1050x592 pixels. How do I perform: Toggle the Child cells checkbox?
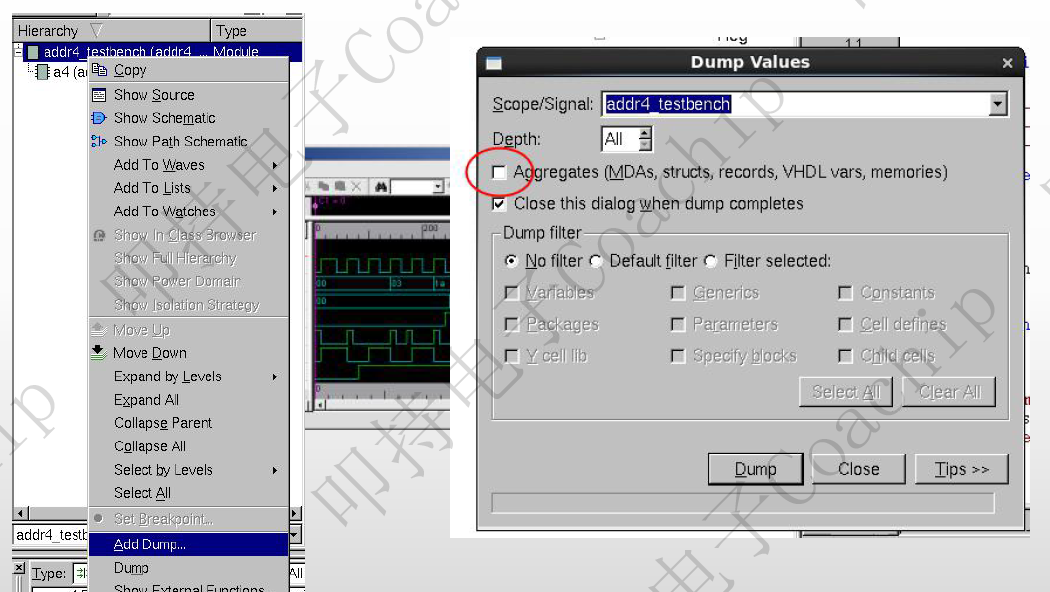[845, 356]
